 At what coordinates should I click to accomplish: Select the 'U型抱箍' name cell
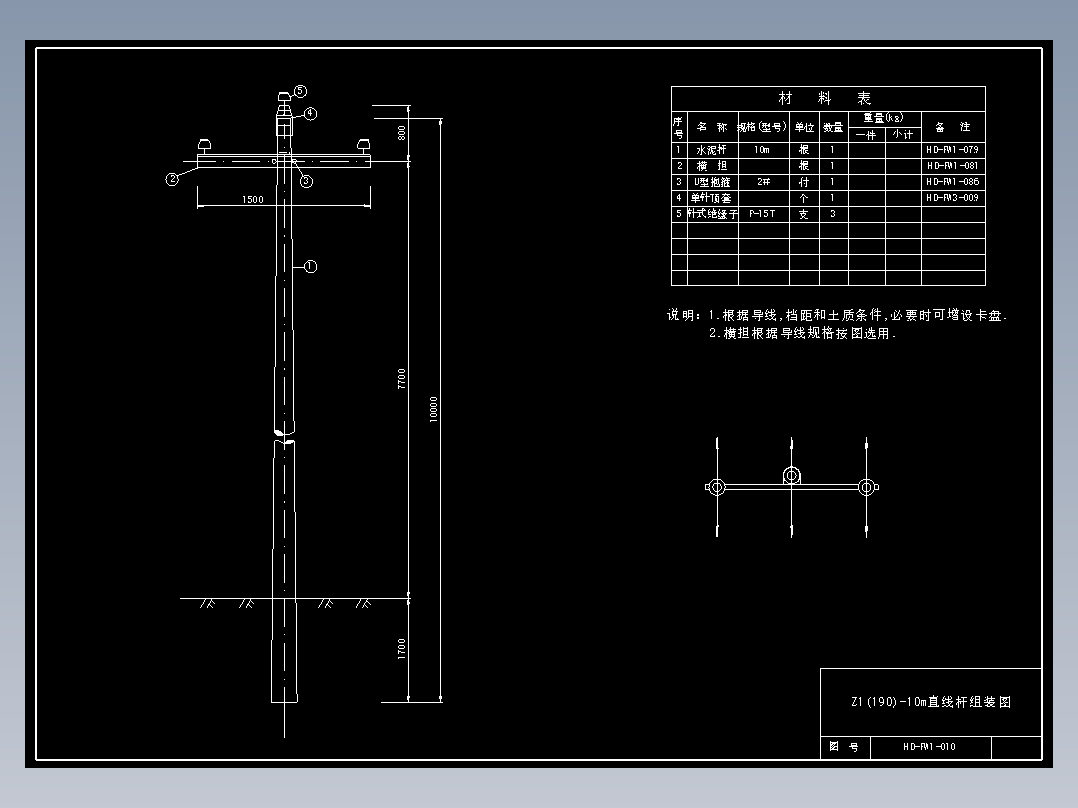pyautogui.click(x=712, y=182)
